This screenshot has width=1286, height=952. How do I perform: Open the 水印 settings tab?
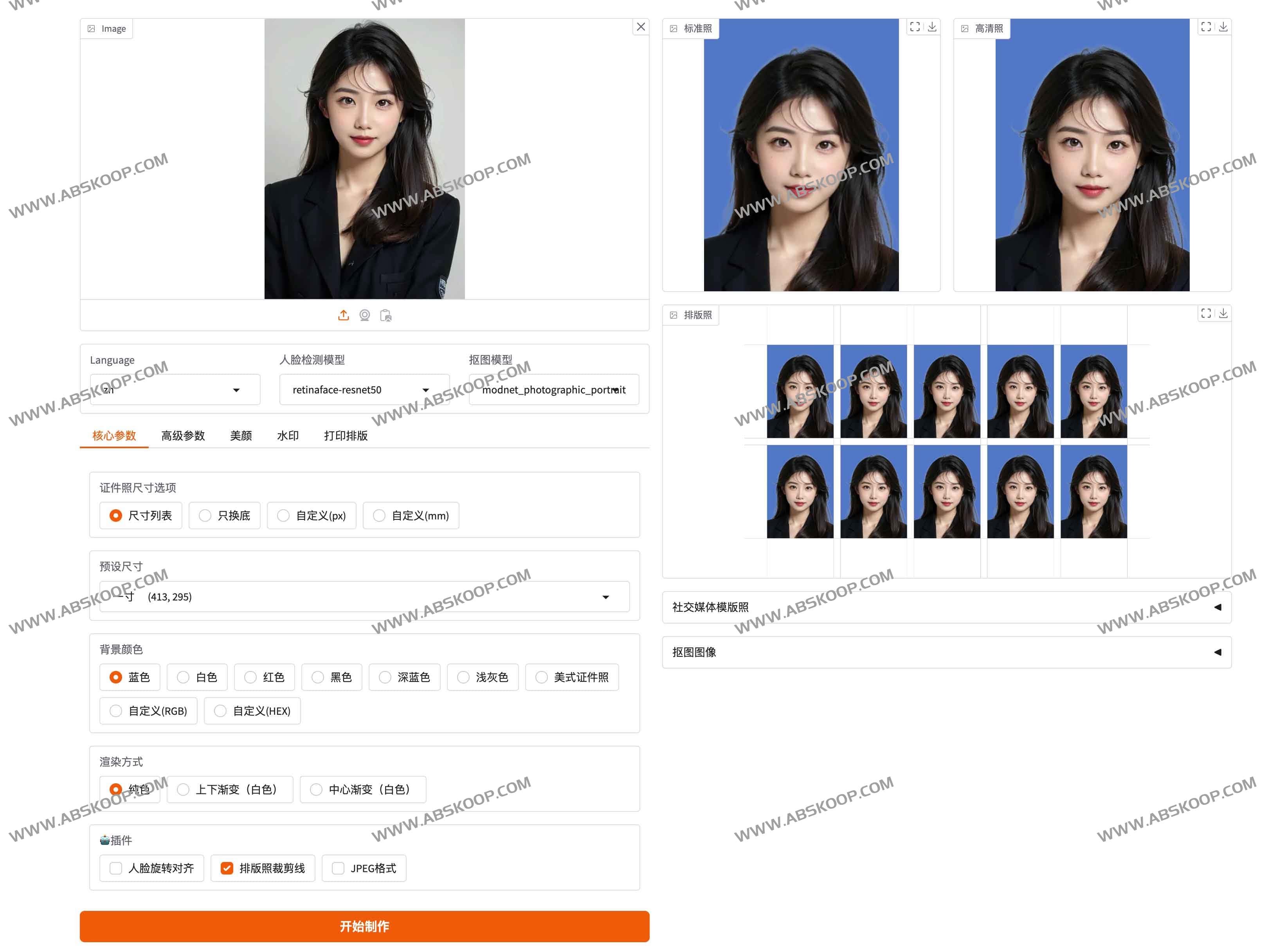click(287, 436)
